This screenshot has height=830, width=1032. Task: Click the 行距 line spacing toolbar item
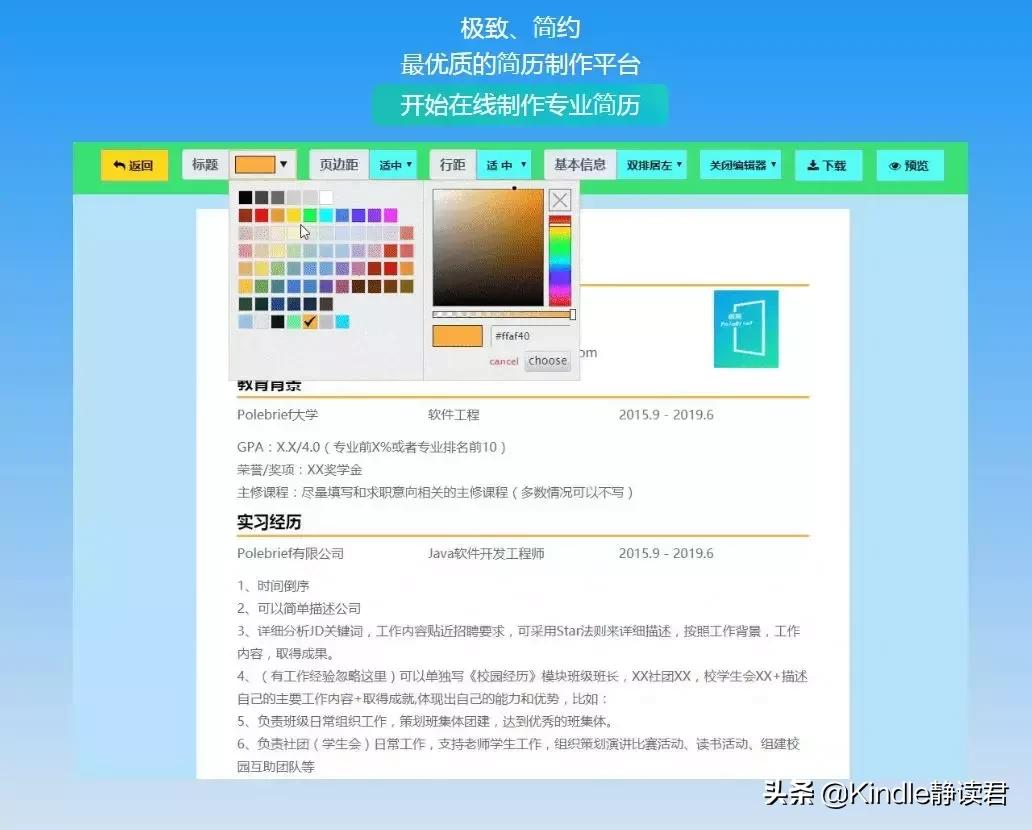[x=452, y=164]
